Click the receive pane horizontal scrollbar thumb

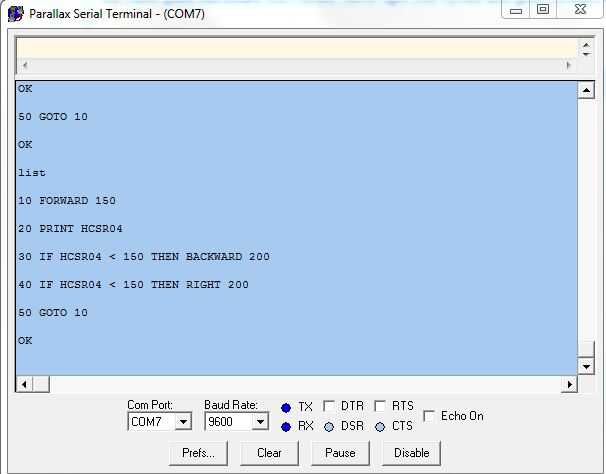(x=41, y=384)
